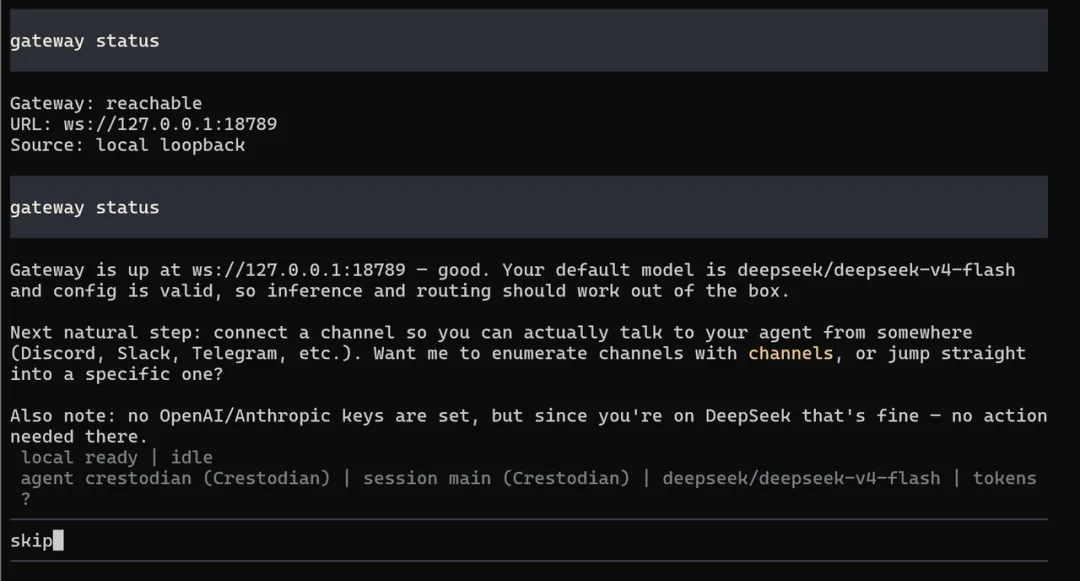Viewport: 1080px width, 581px height.
Task: Click the input field containing "skip"
Action: point(528,540)
